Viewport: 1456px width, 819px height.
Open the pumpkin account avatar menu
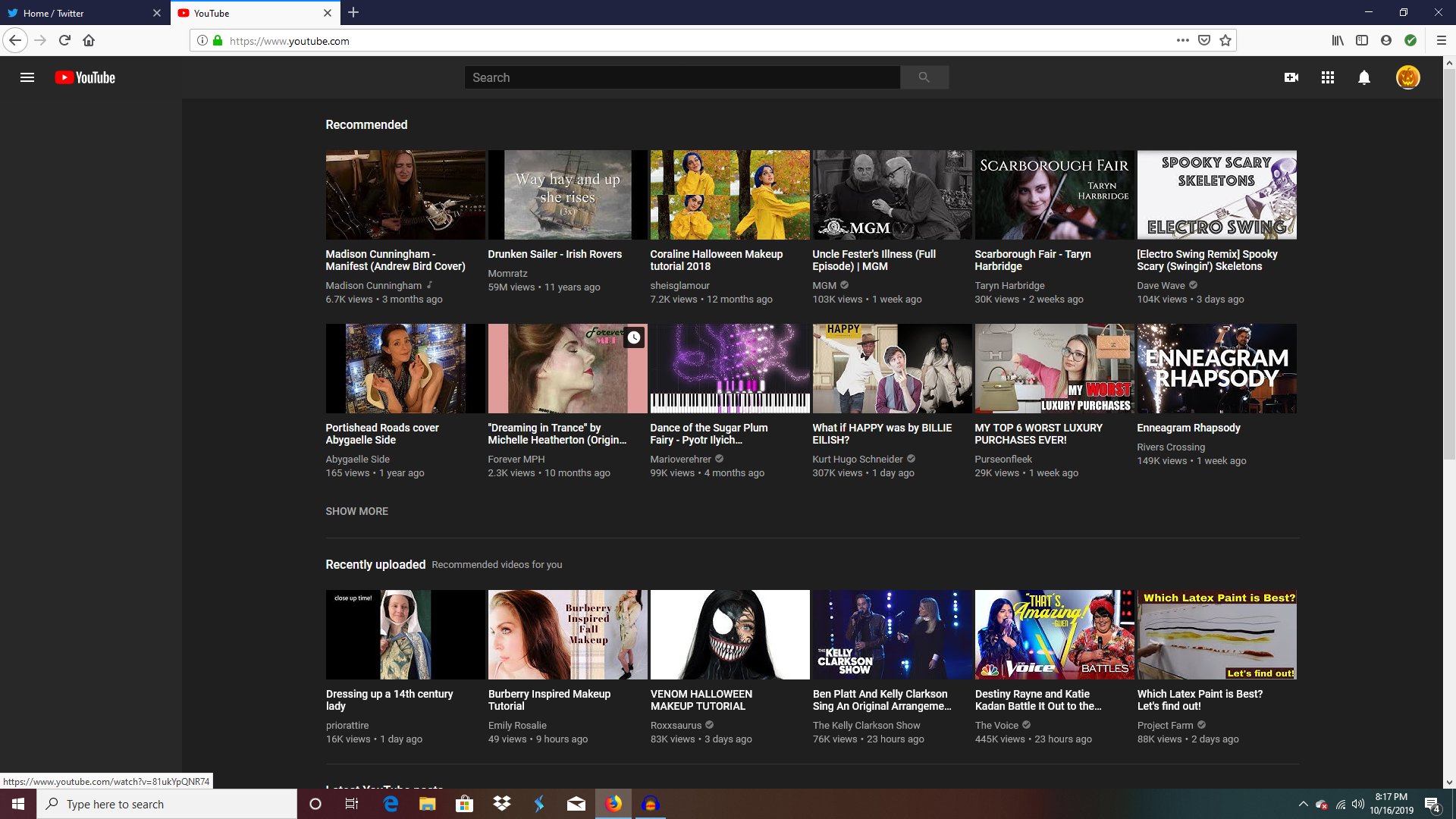coord(1408,77)
